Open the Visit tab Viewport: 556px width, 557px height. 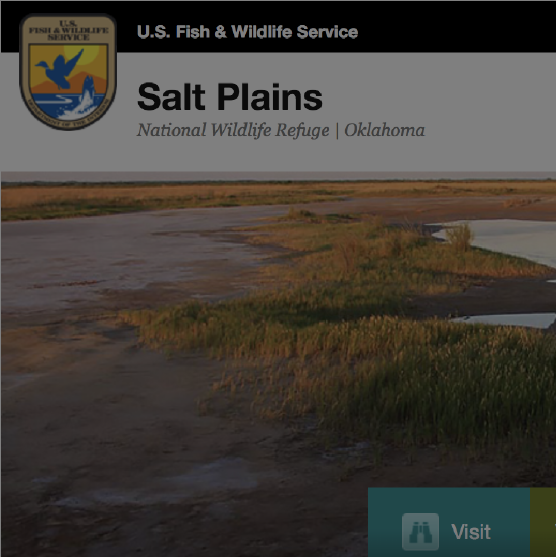pos(449,522)
